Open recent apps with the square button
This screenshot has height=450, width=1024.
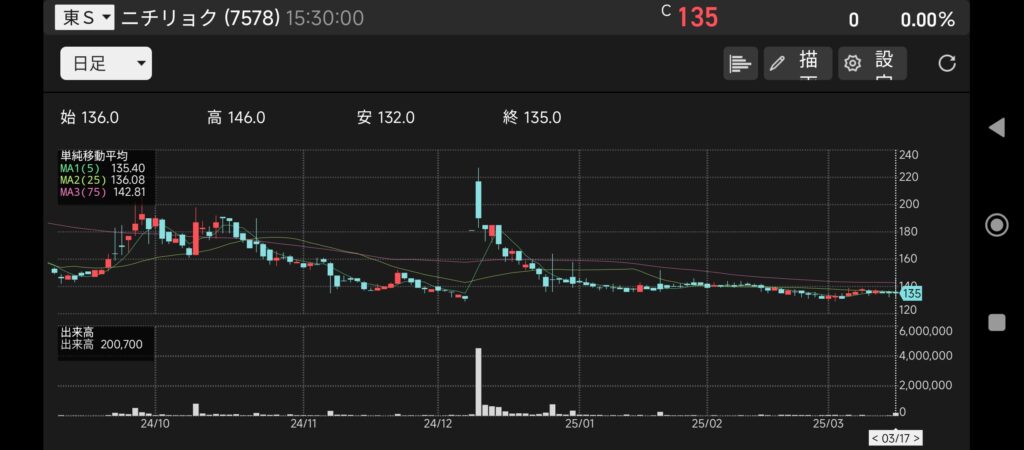coord(996,322)
